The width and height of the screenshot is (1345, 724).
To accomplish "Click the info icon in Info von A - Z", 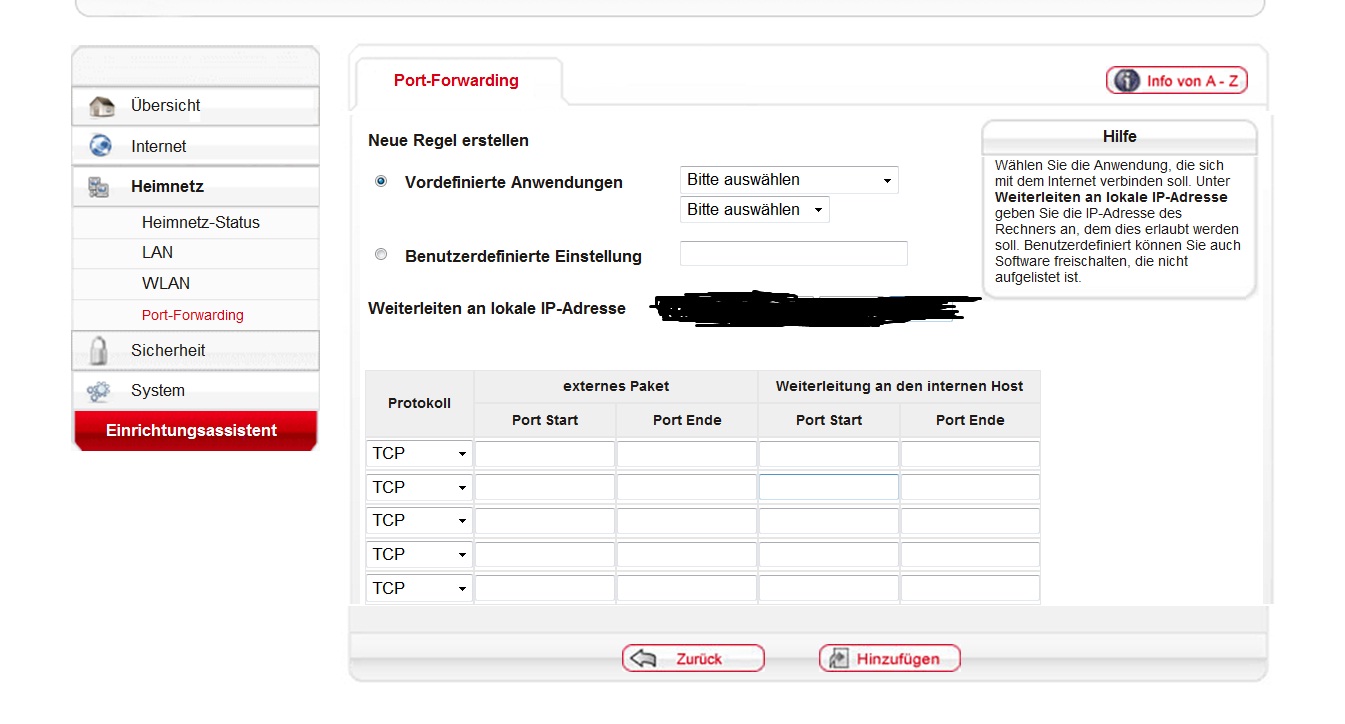I will coord(1127,81).
